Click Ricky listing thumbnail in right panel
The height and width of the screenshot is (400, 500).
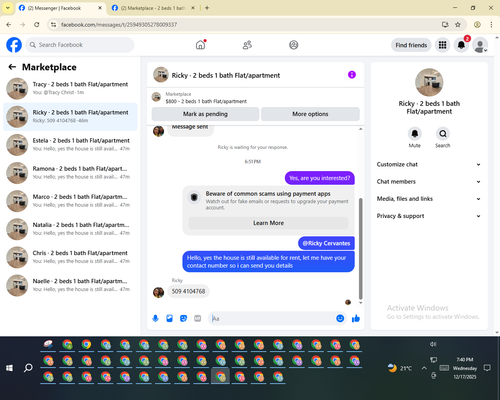click(429, 82)
